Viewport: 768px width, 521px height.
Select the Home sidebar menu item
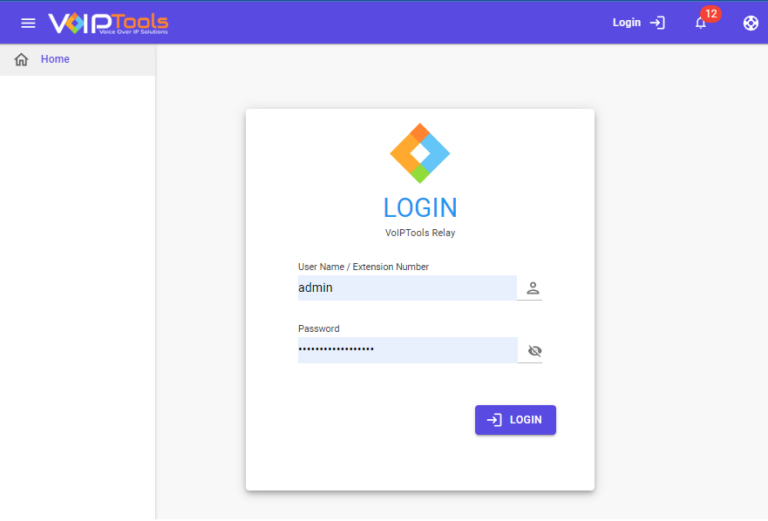(77, 59)
